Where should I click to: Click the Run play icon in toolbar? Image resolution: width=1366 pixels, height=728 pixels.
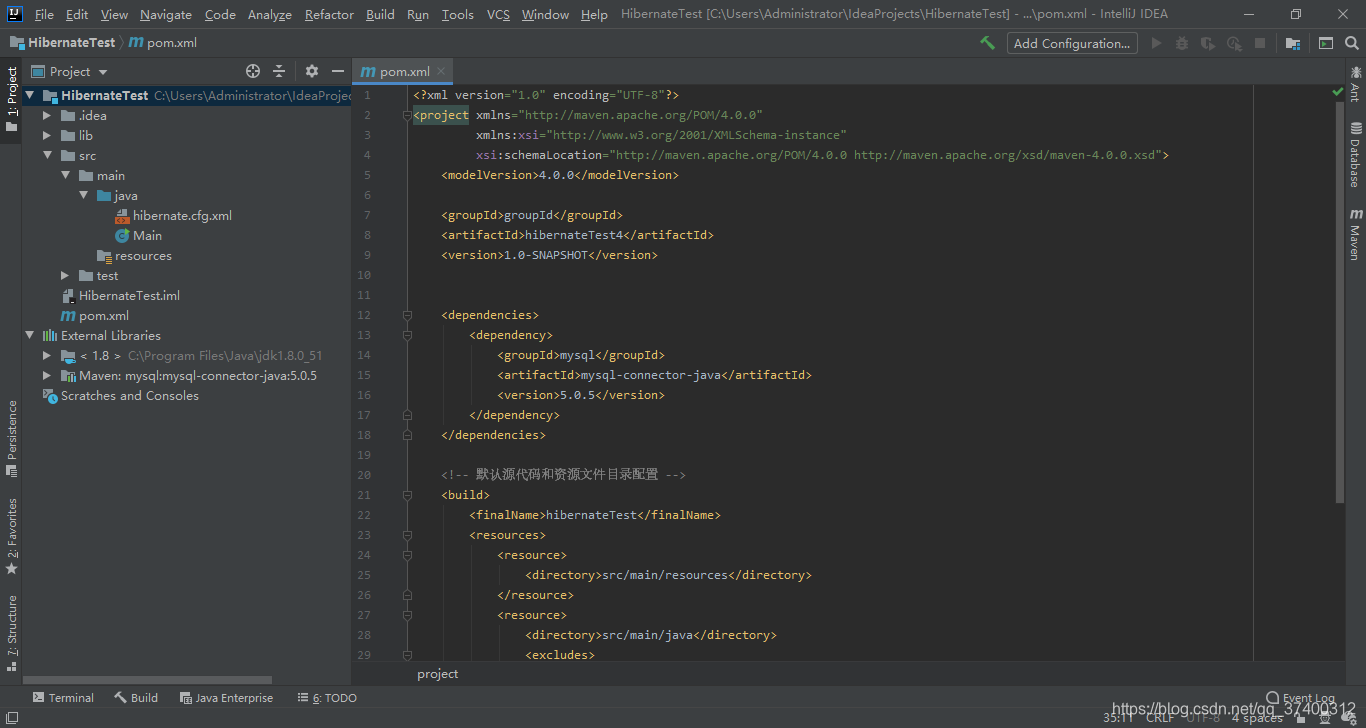click(1157, 43)
